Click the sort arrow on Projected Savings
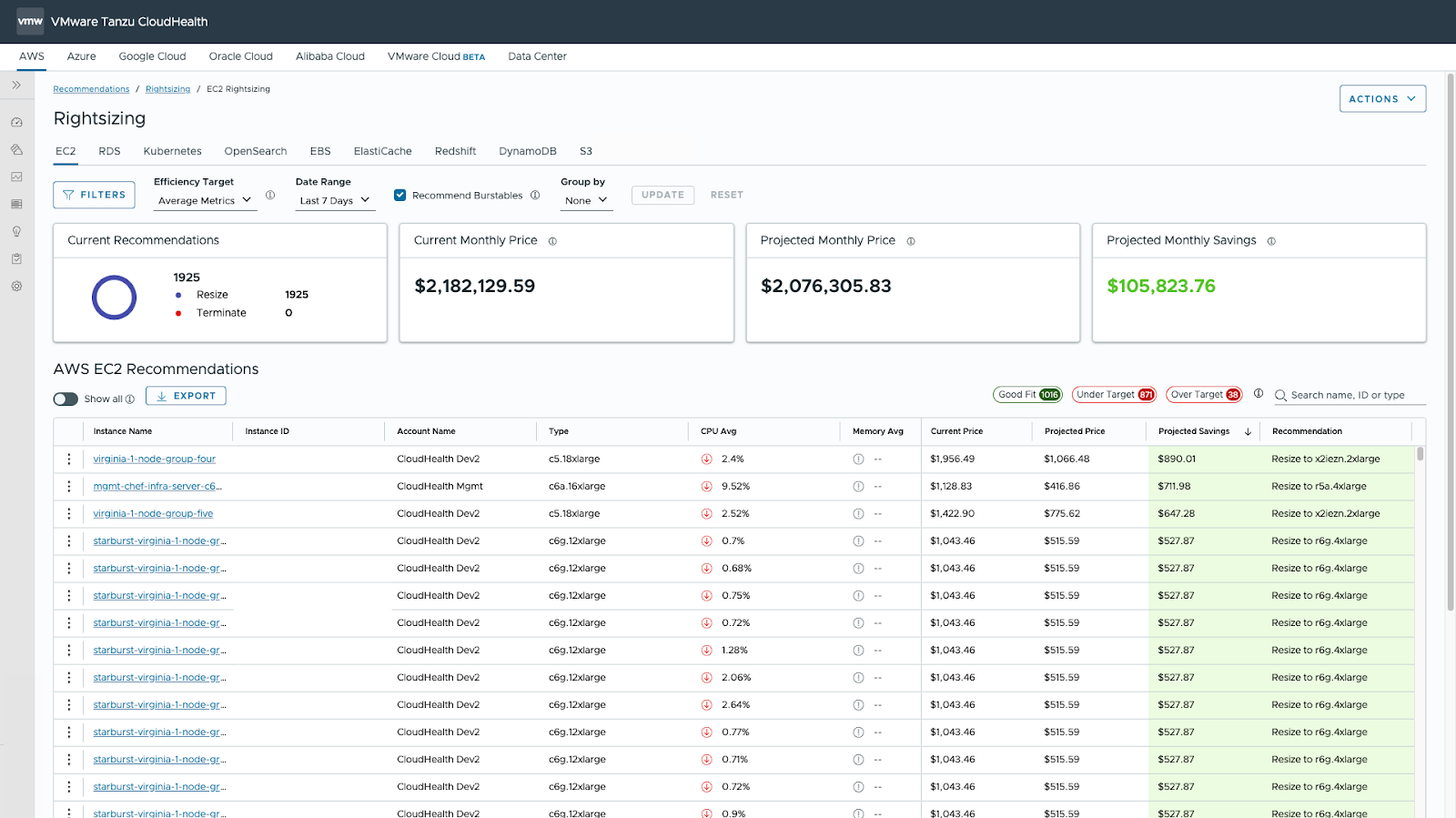The height and width of the screenshot is (818, 1456). (1248, 431)
